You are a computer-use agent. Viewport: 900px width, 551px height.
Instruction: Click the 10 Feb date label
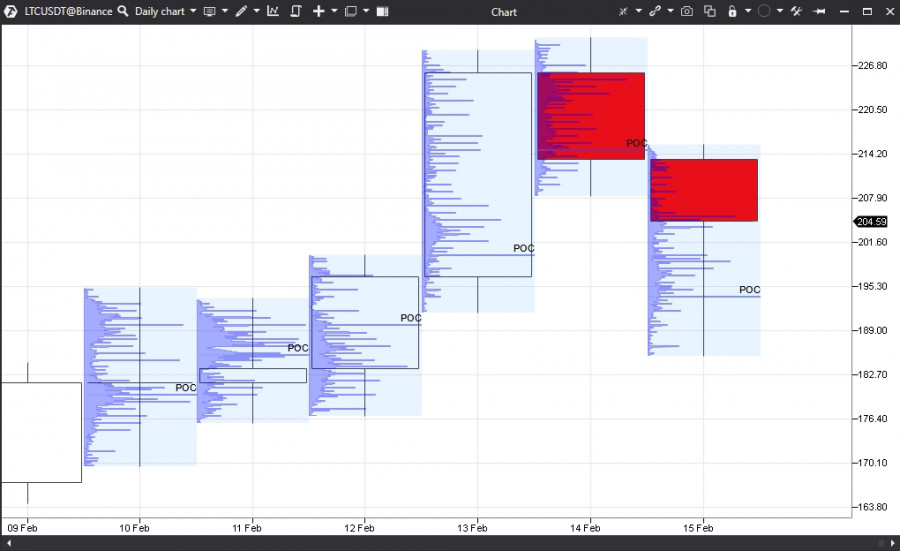(134, 528)
